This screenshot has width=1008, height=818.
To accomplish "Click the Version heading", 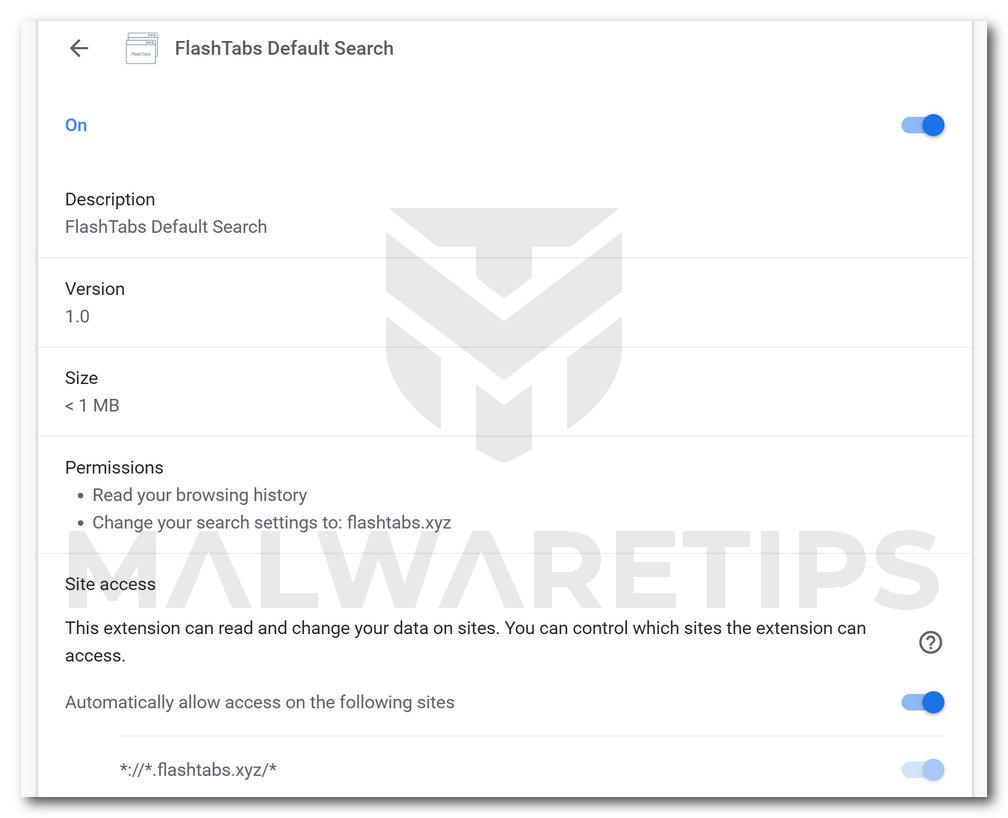I will coord(95,289).
